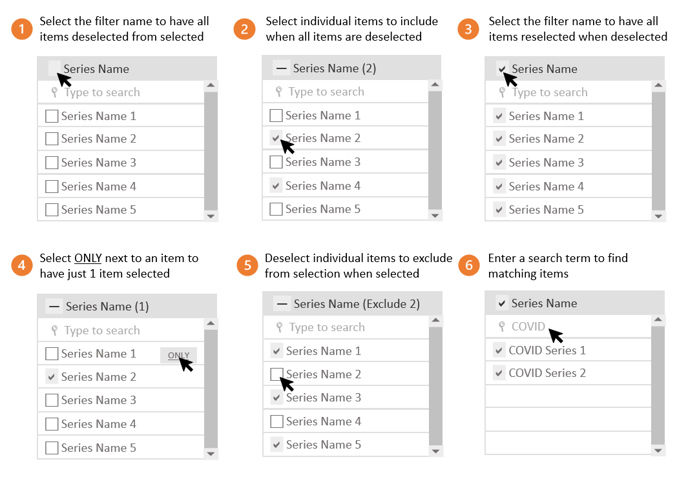This screenshot has height=477, width=688.
Task: Click the orange step 1 number badge
Action: (22, 29)
